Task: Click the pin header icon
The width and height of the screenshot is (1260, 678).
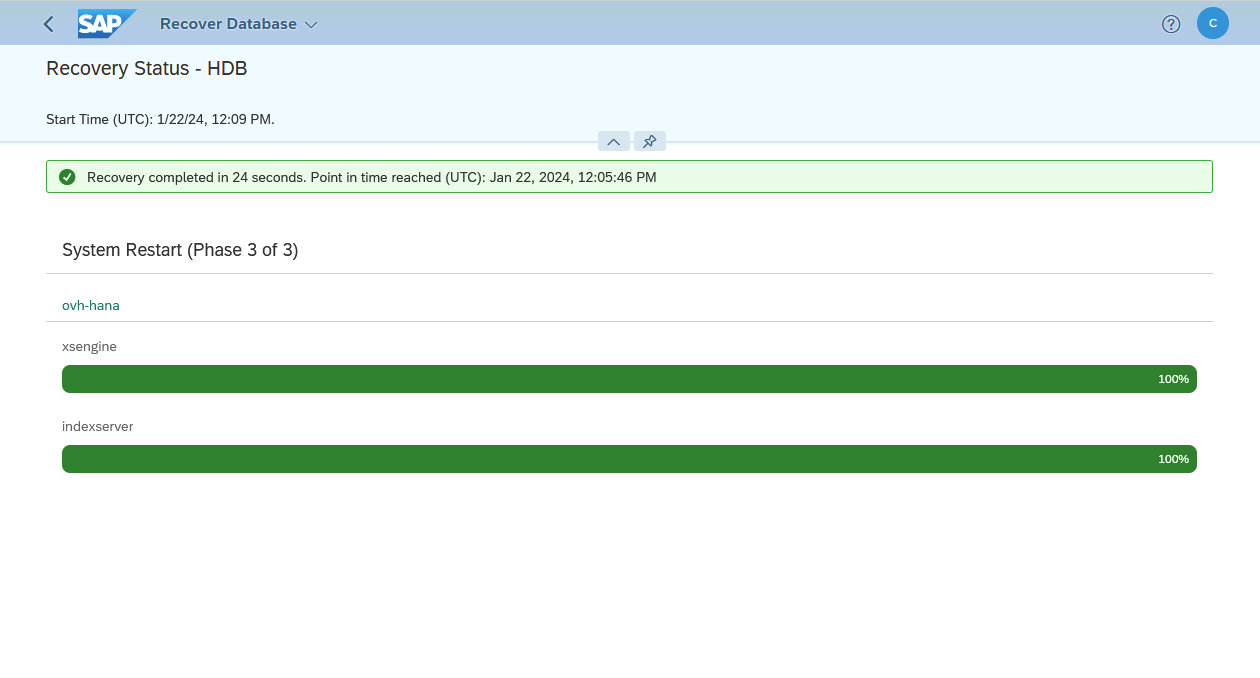Action: pos(649,141)
